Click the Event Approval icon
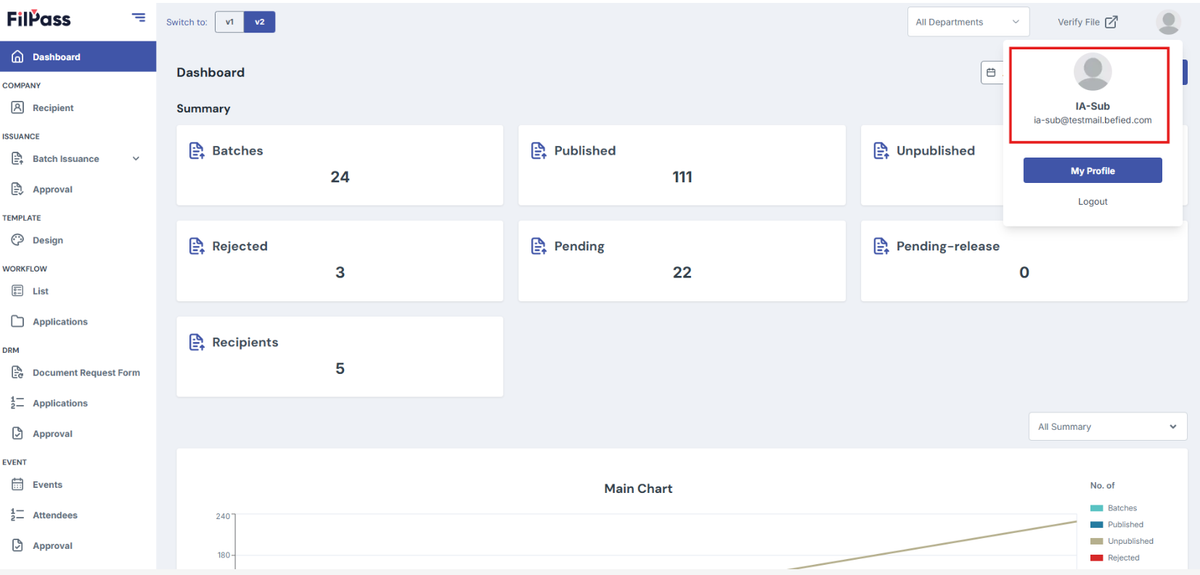 (x=17, y=546)
